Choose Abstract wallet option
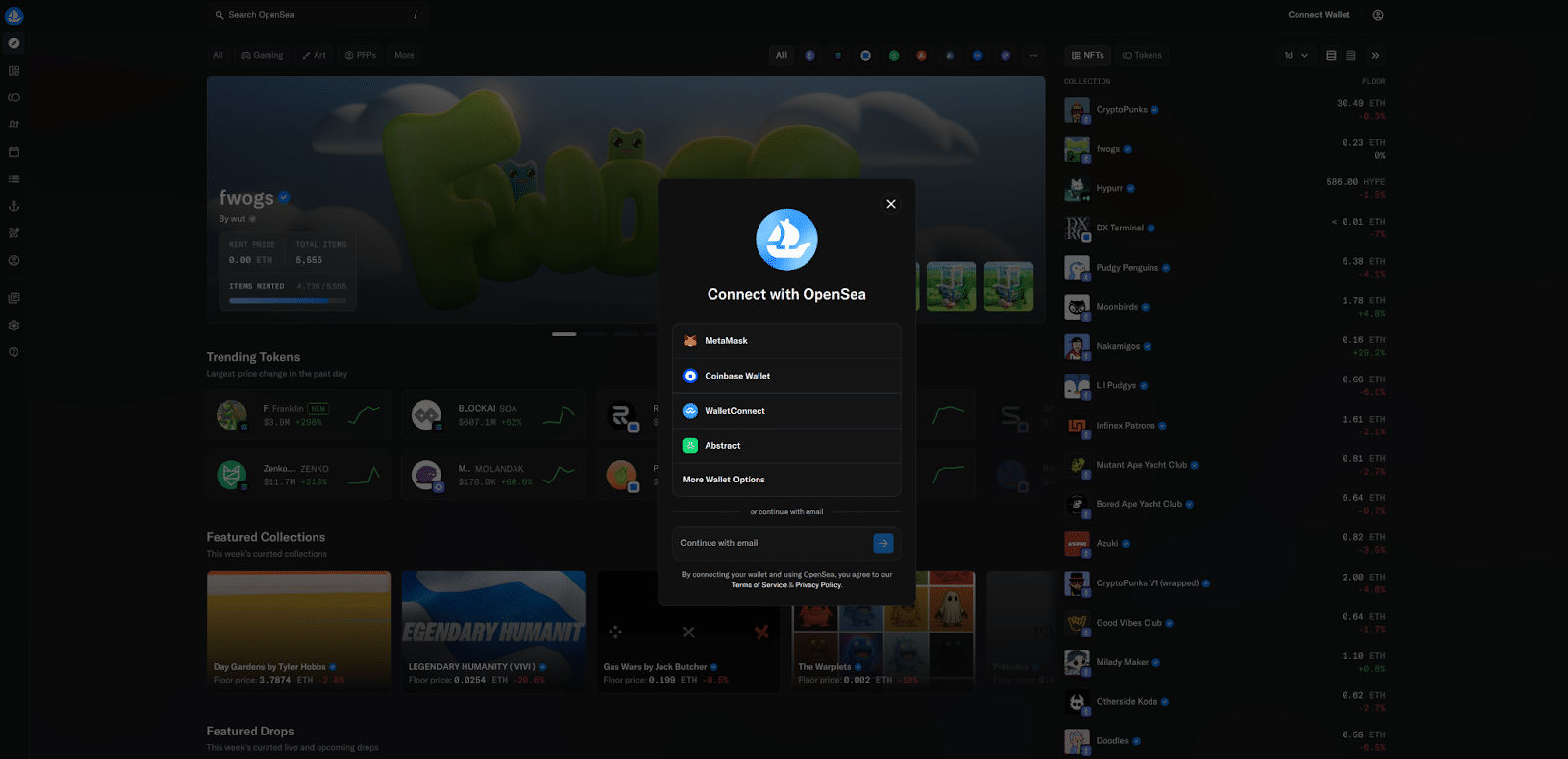 (x=786, y=445)
